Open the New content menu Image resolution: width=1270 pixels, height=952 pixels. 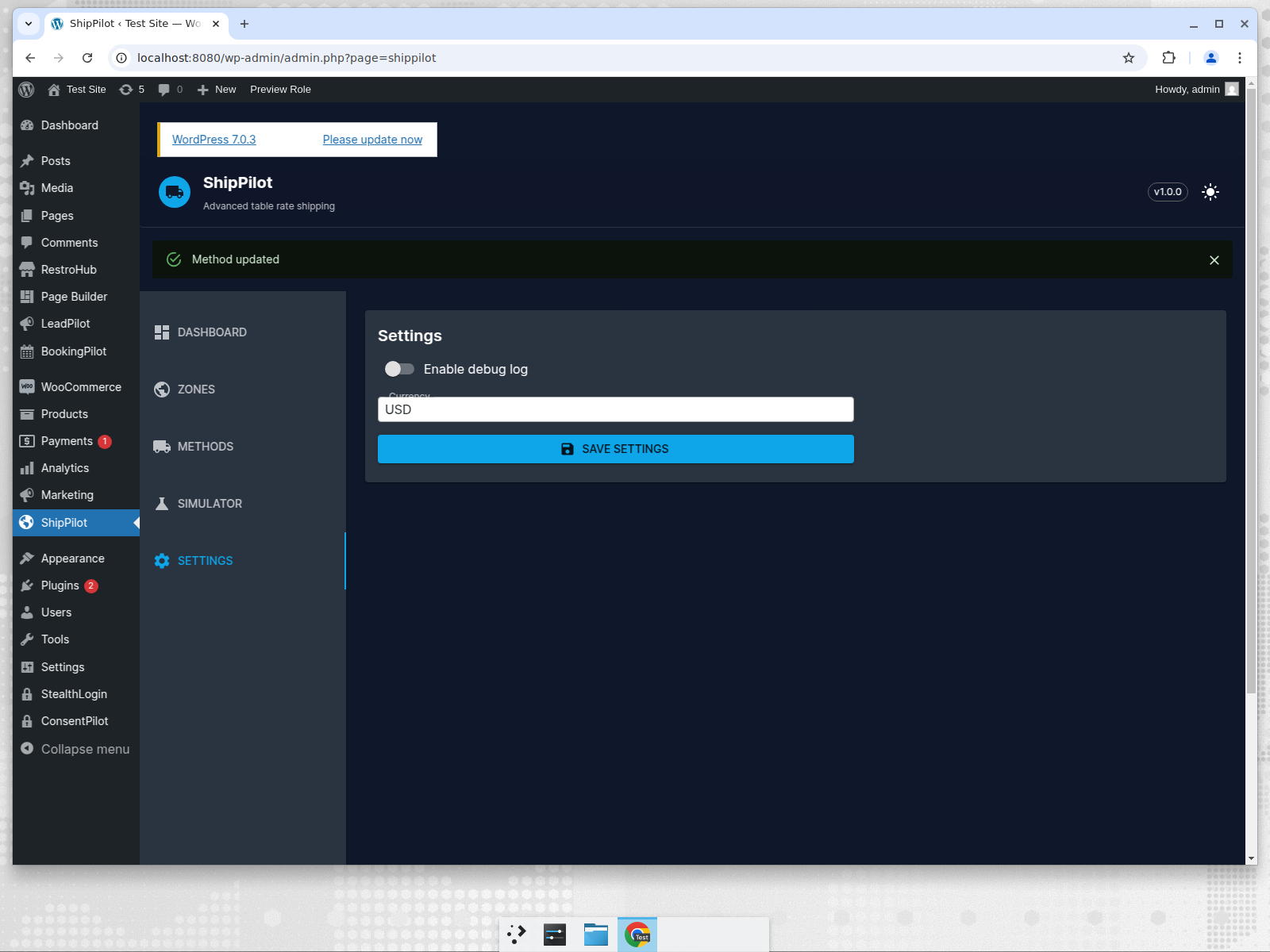point(216,90)
